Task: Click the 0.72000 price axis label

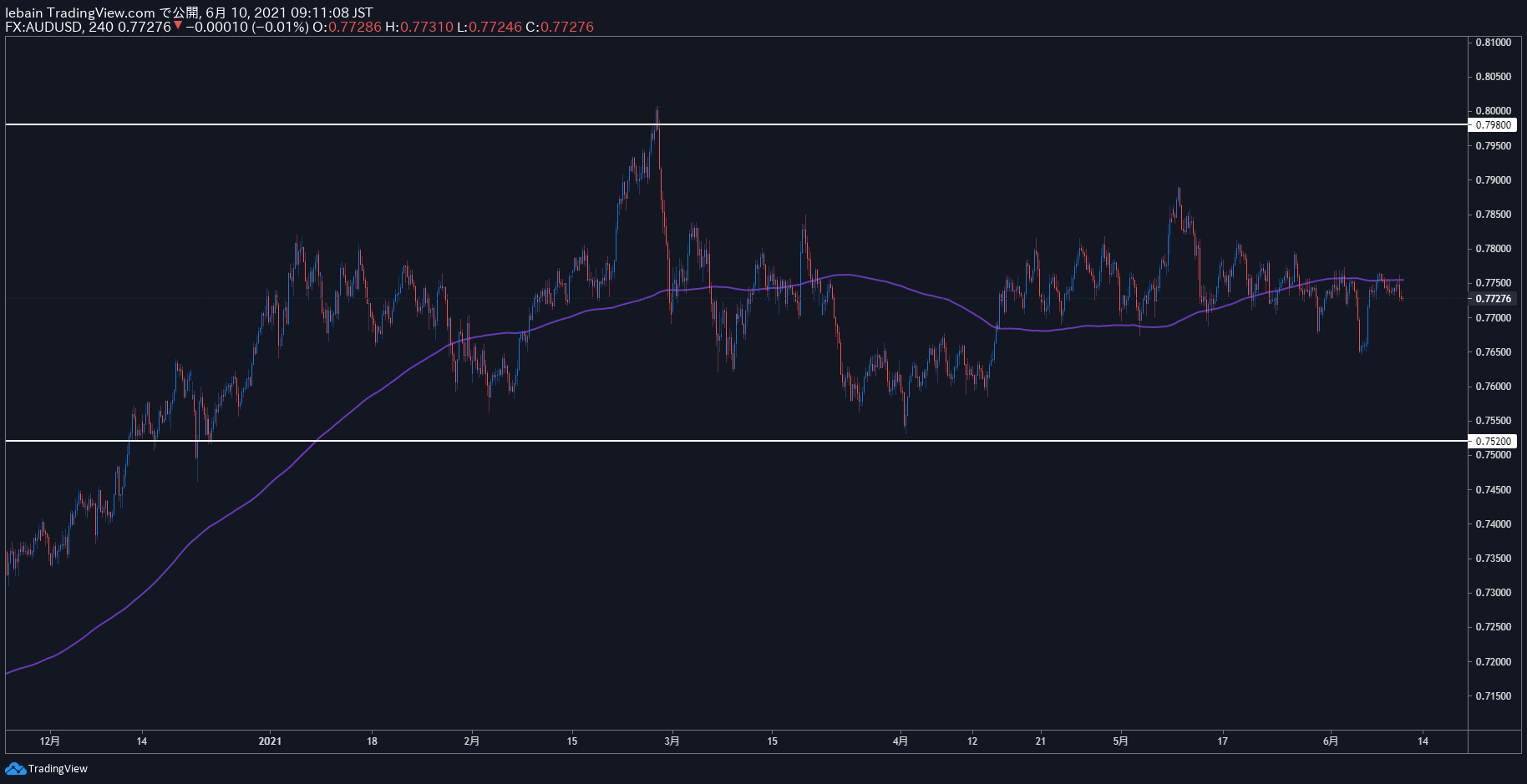Action: [1494, 662]
